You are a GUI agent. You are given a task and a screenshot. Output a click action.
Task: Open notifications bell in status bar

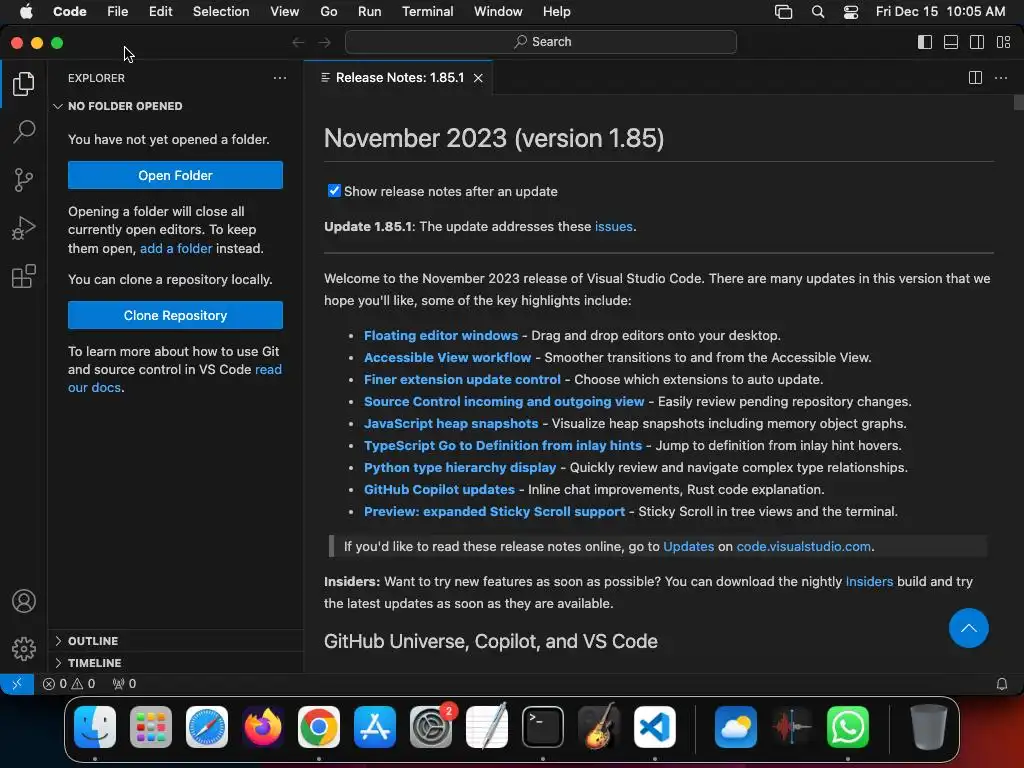click(x=1001, y=684)
